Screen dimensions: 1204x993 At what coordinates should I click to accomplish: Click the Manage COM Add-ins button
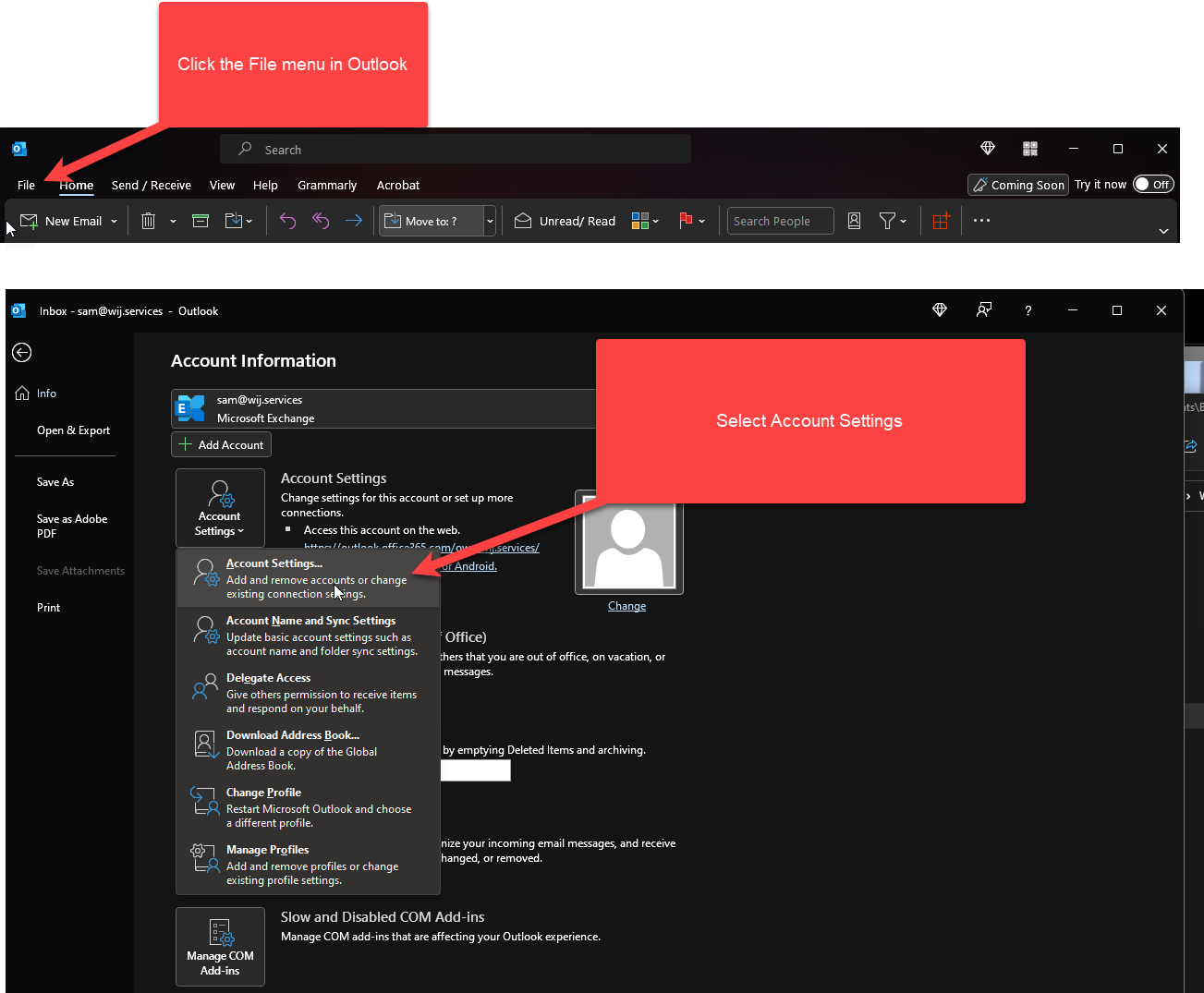click(220, 947)
